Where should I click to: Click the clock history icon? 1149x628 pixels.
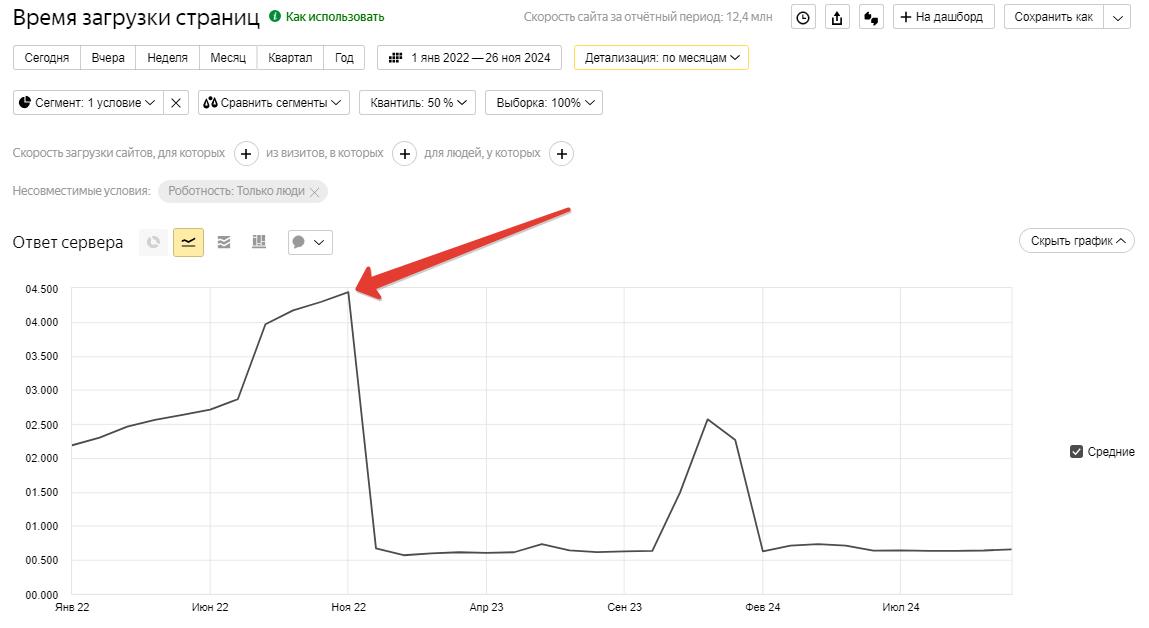point(803,17)
